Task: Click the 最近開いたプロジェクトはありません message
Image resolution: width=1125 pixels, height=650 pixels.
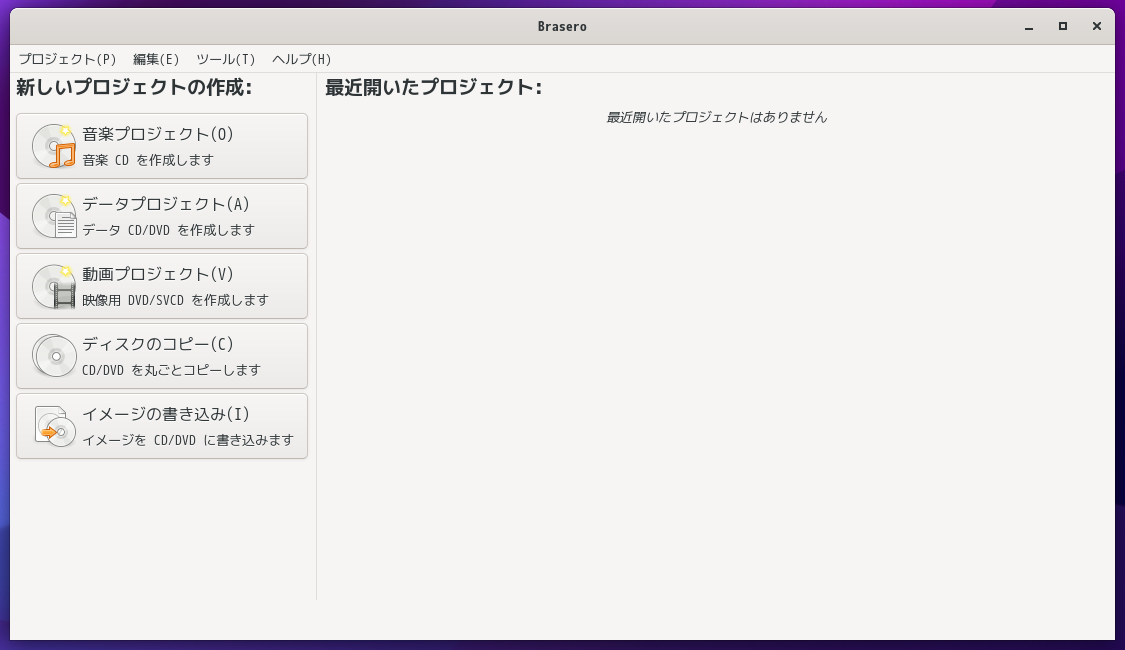Action: (x=716, y=117)
